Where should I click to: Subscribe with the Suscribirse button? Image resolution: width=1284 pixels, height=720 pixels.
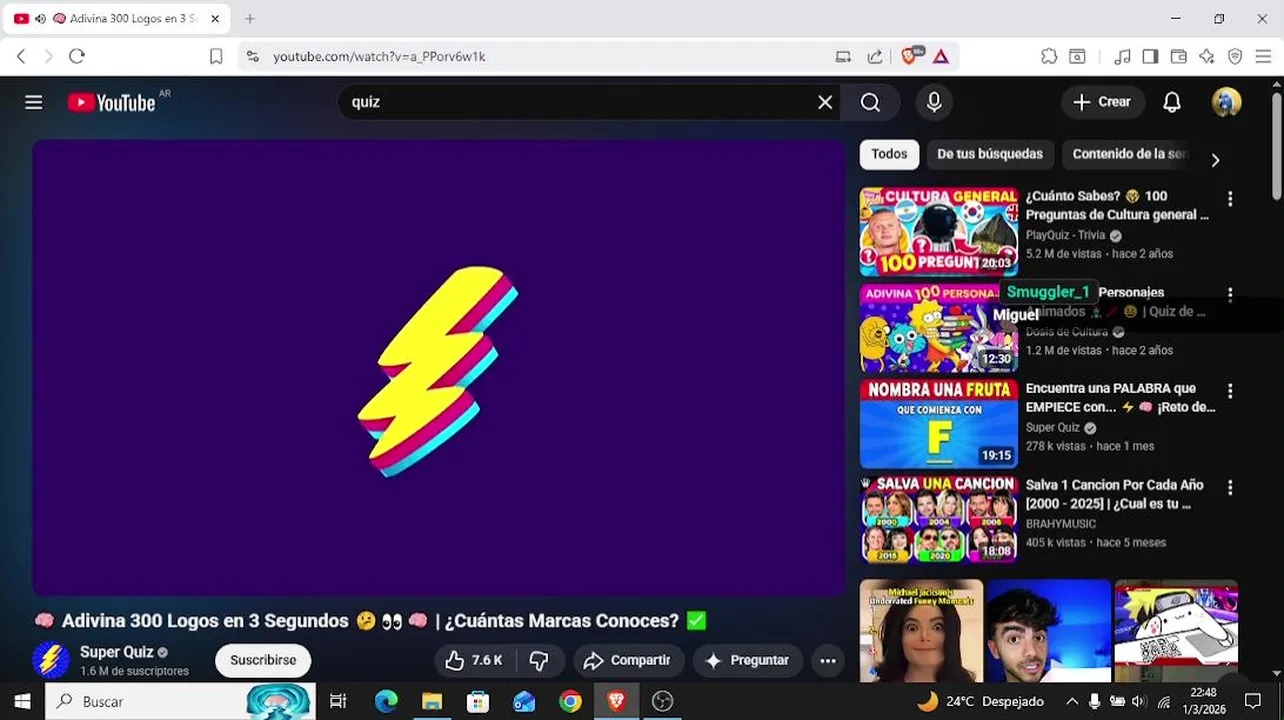click(x=263, y=660)
